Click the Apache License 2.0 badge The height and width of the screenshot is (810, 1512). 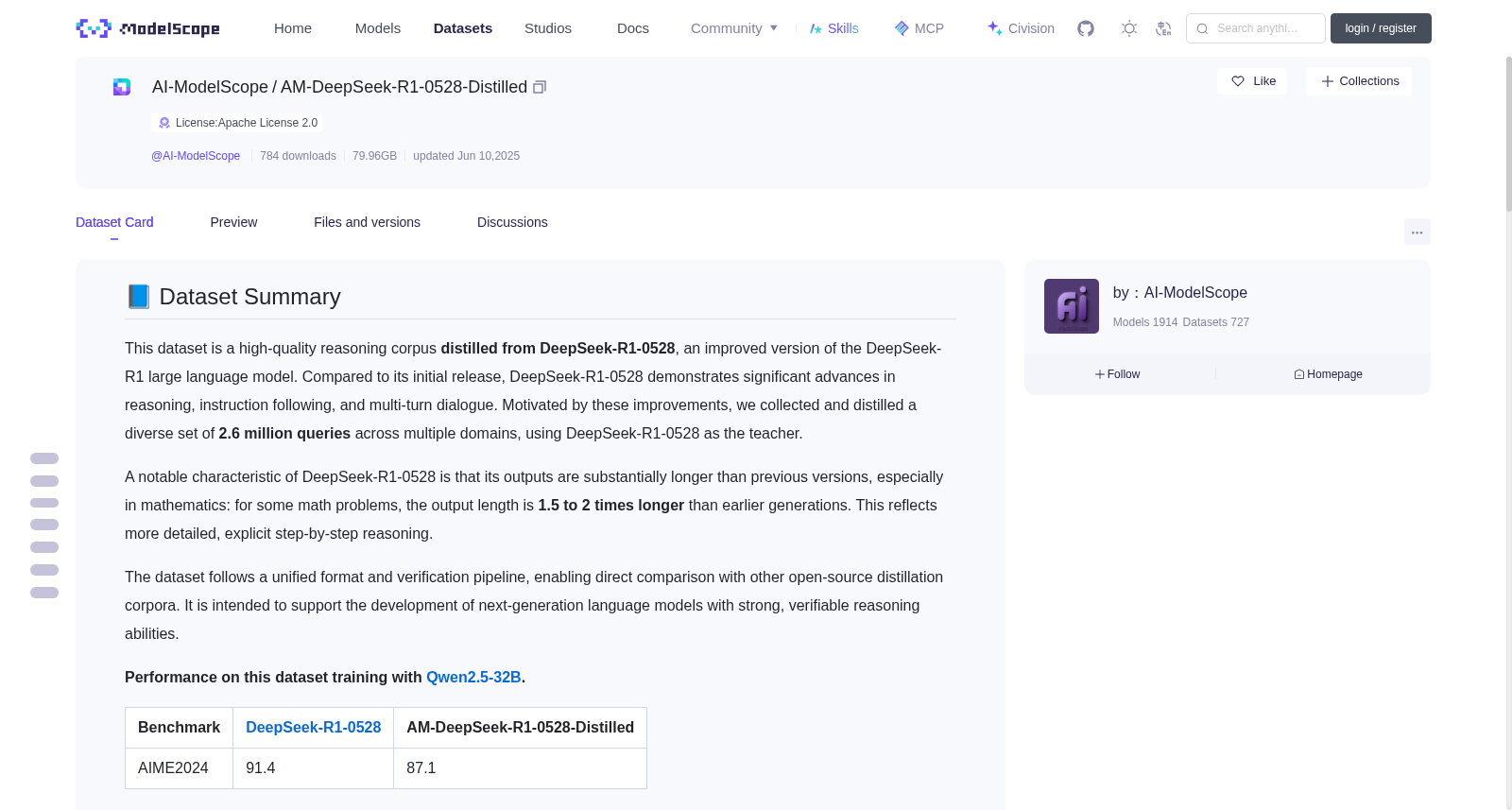pyautogui.click(x=237, y=123)
